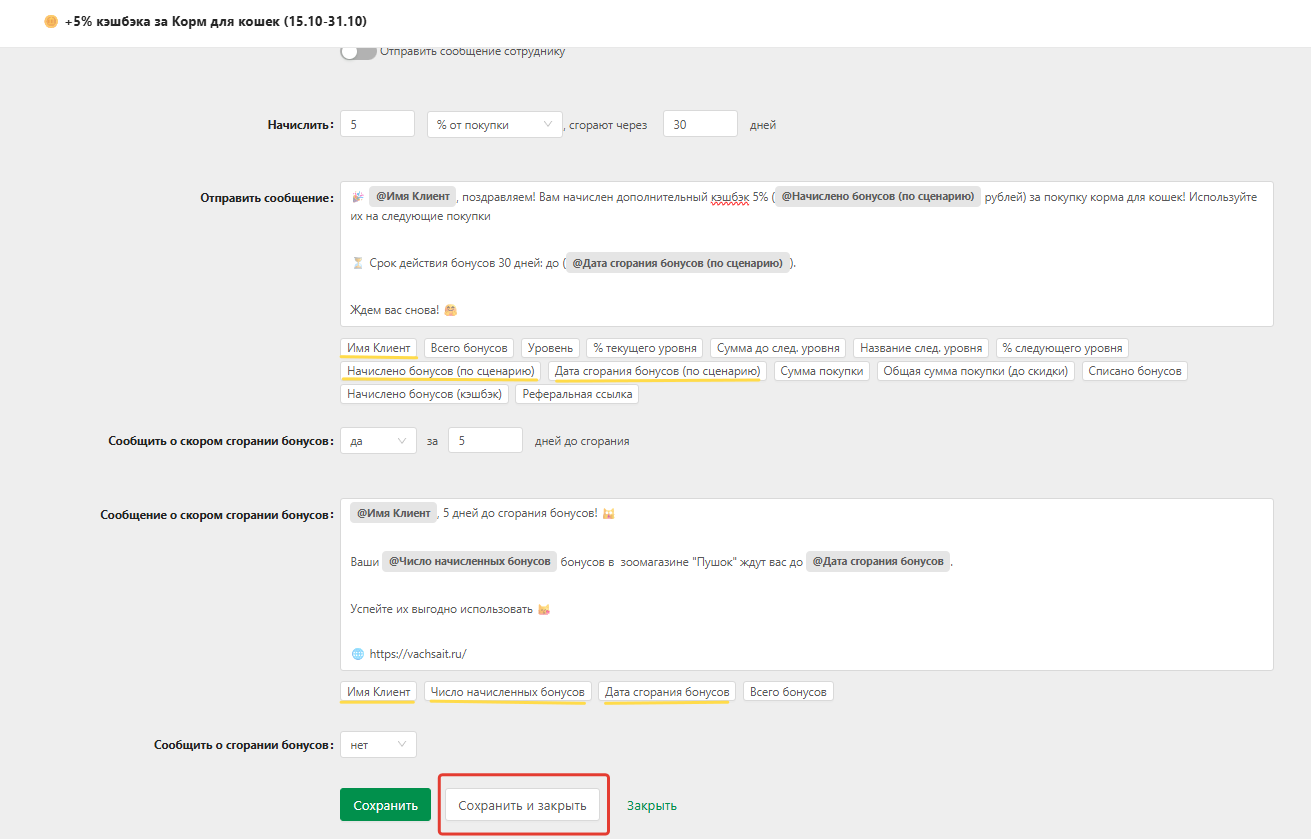Click the '@Число начисленных бонусов' tag in message
The image size is (1311, 839).
click(x=469, y=562)
